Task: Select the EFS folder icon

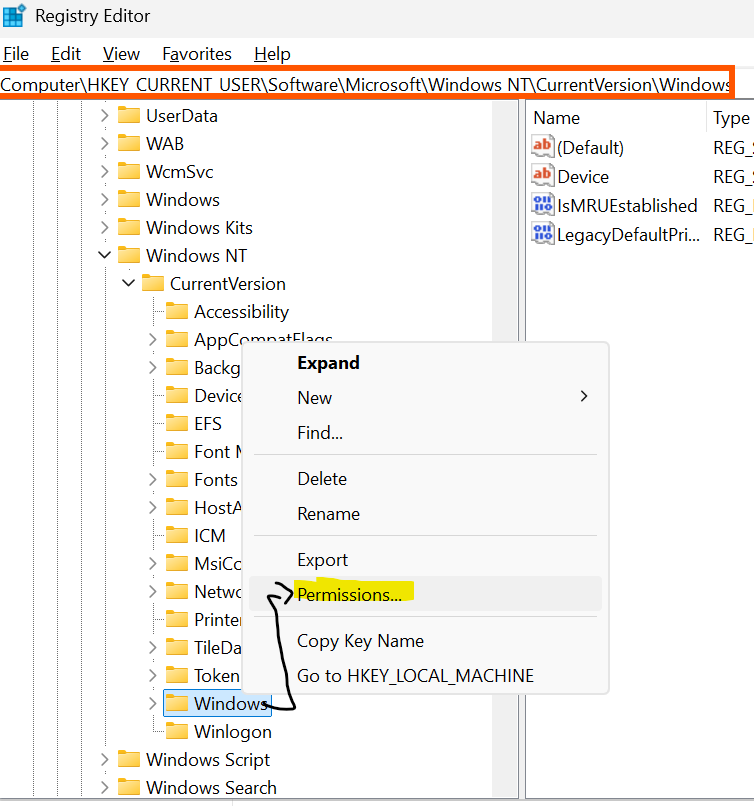Action: tap(177, 424)
